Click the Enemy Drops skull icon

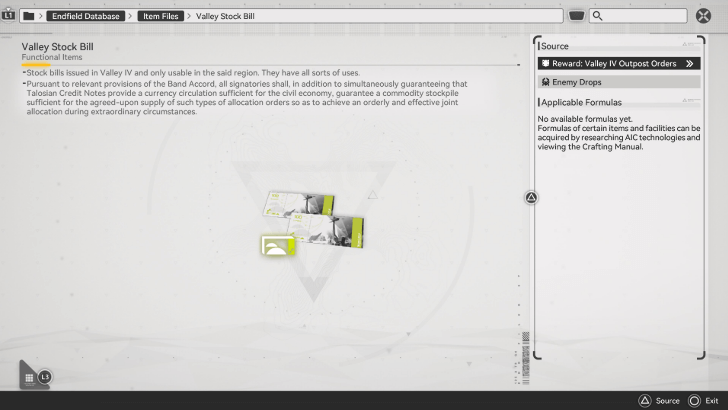tap(545, 82)
